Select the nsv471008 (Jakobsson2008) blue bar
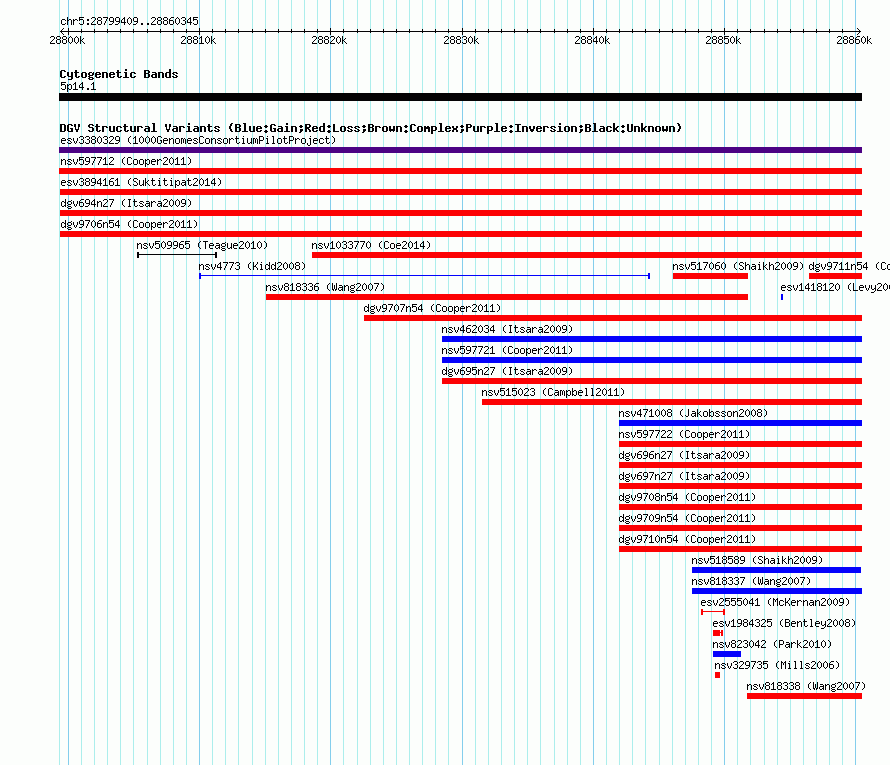 coord(740,423)
